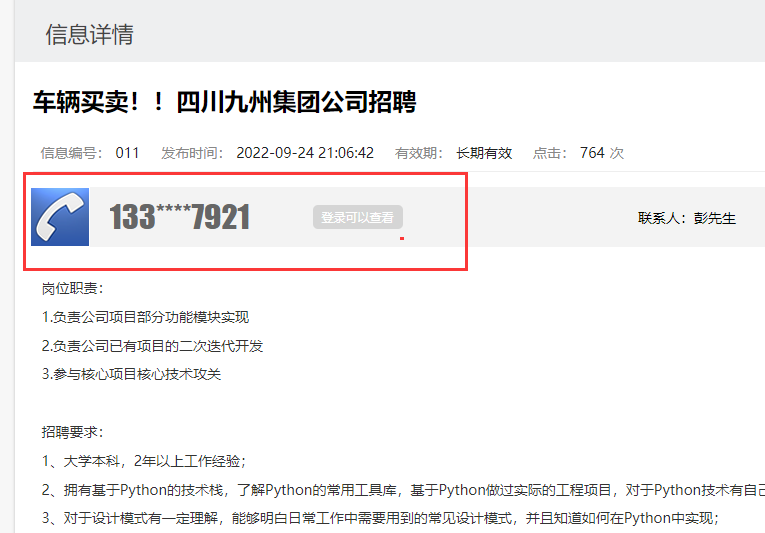Click the 信息编号 label
This screenshot has width=765, height=533.
coord(71,153)
